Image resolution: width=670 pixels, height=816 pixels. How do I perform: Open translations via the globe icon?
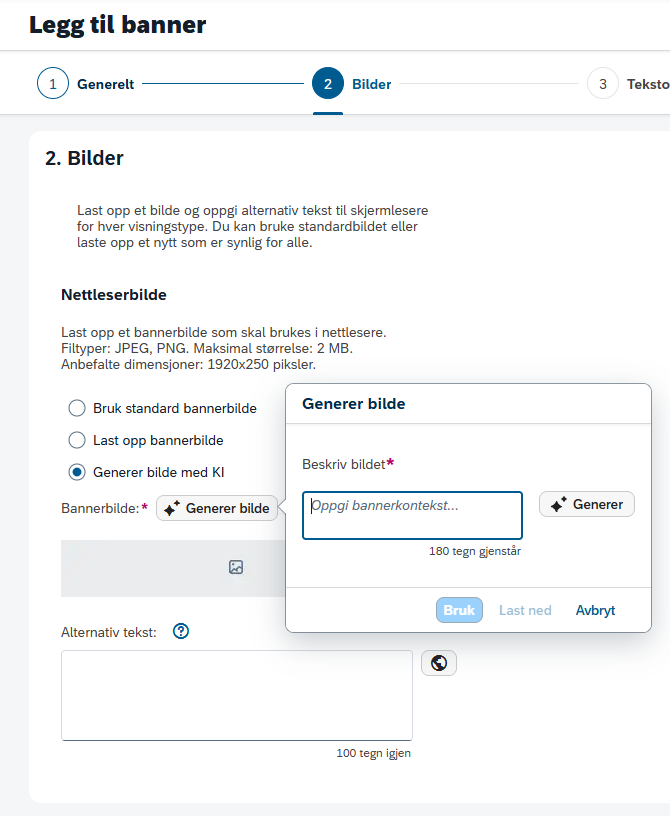pos(439,663)
